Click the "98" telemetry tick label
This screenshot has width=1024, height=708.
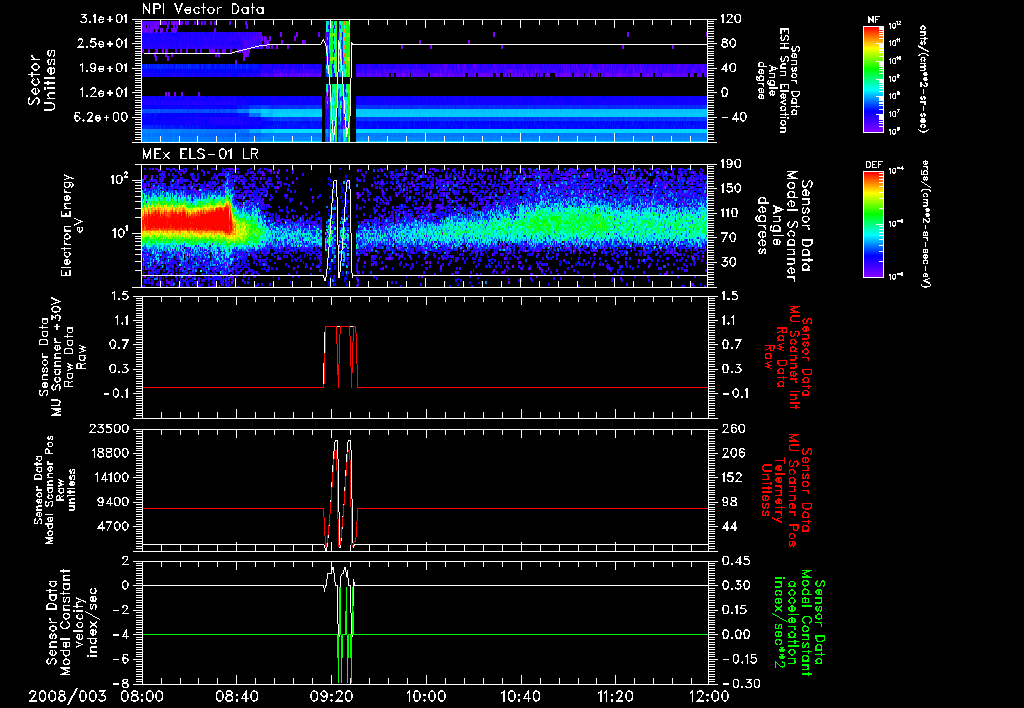point(728,502)
